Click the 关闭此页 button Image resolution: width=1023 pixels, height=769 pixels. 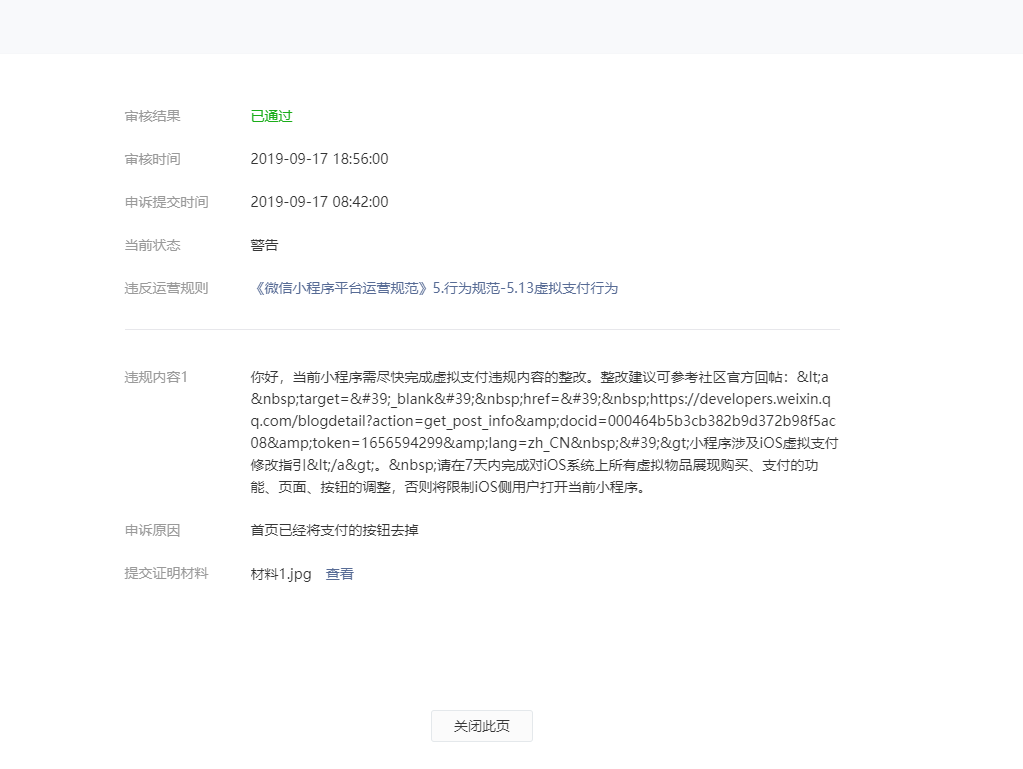481,726
